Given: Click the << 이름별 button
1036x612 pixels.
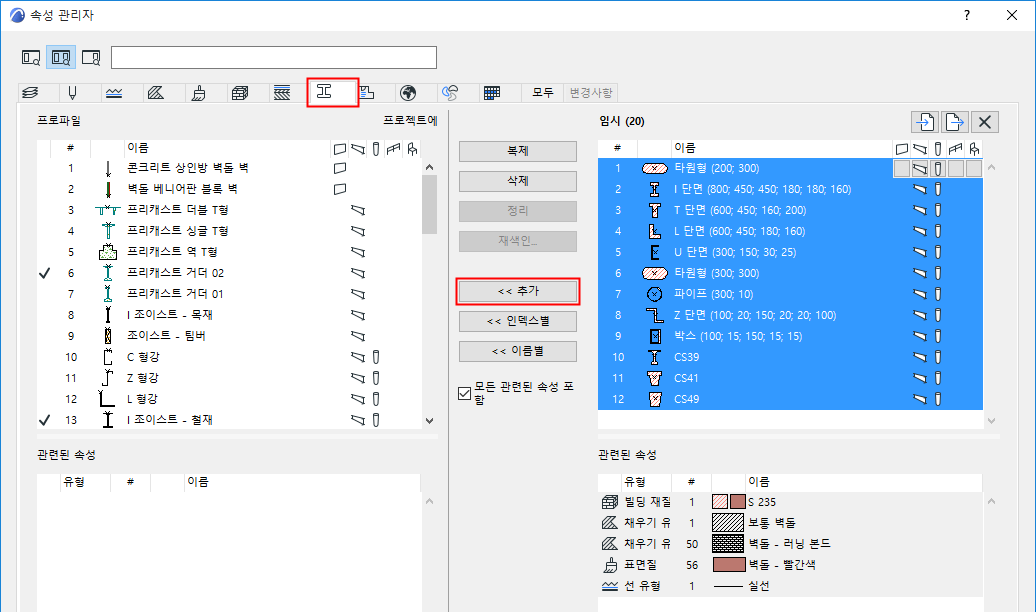Looking at the screenshot, I should (518, 351).
